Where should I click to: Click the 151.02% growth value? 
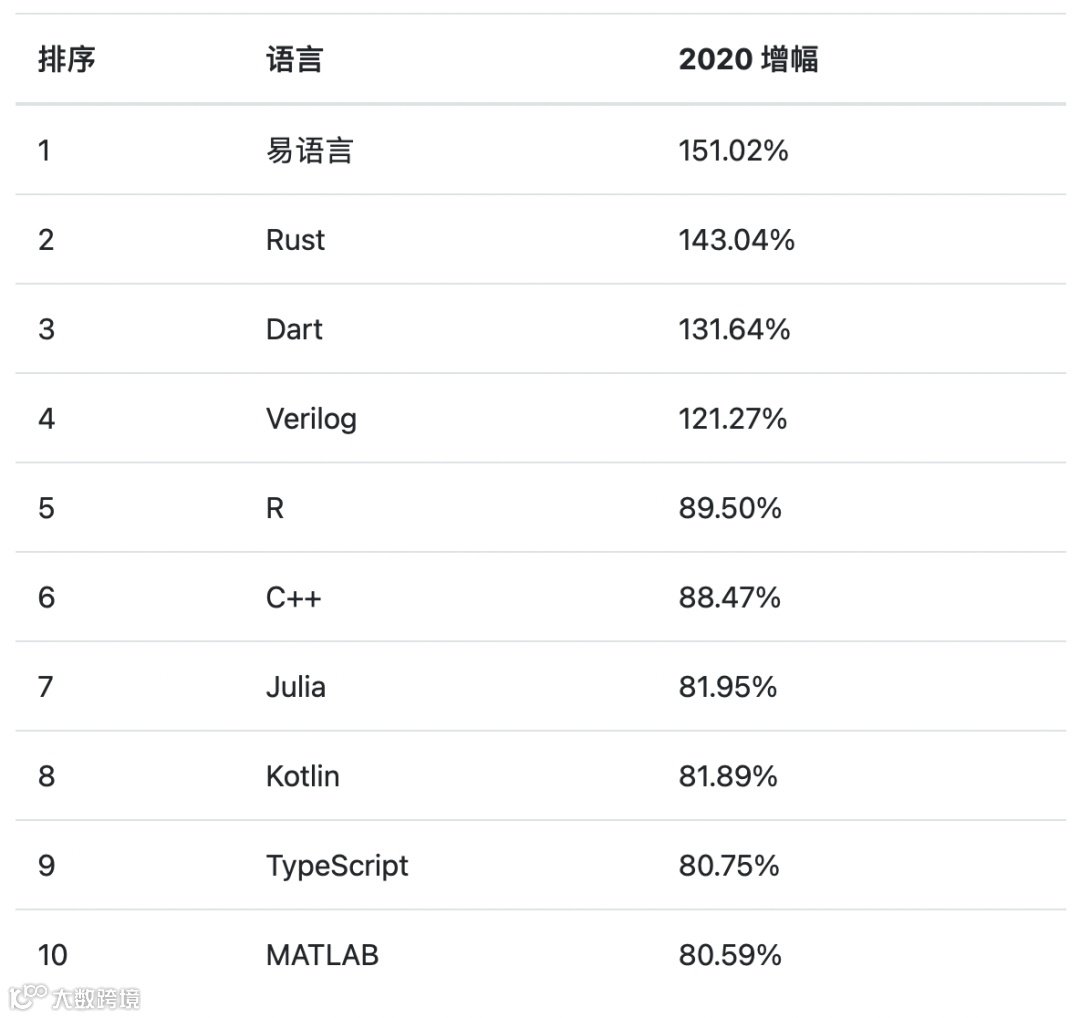[x=733, y=151]
